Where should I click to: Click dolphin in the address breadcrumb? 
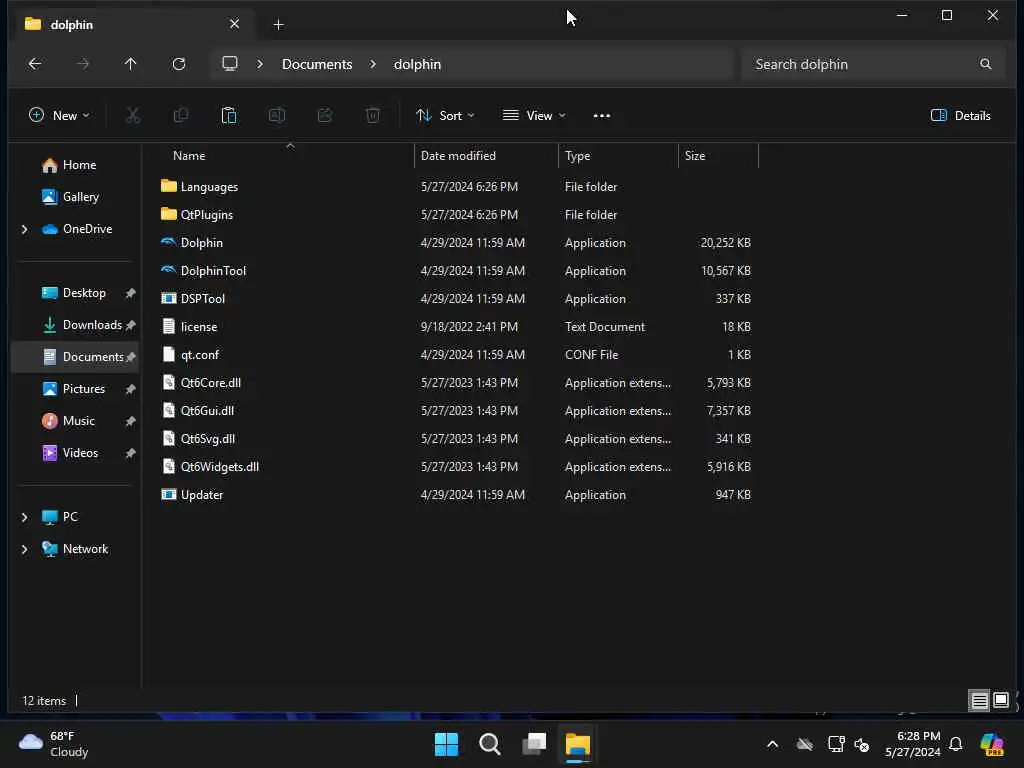pos(417,64)
